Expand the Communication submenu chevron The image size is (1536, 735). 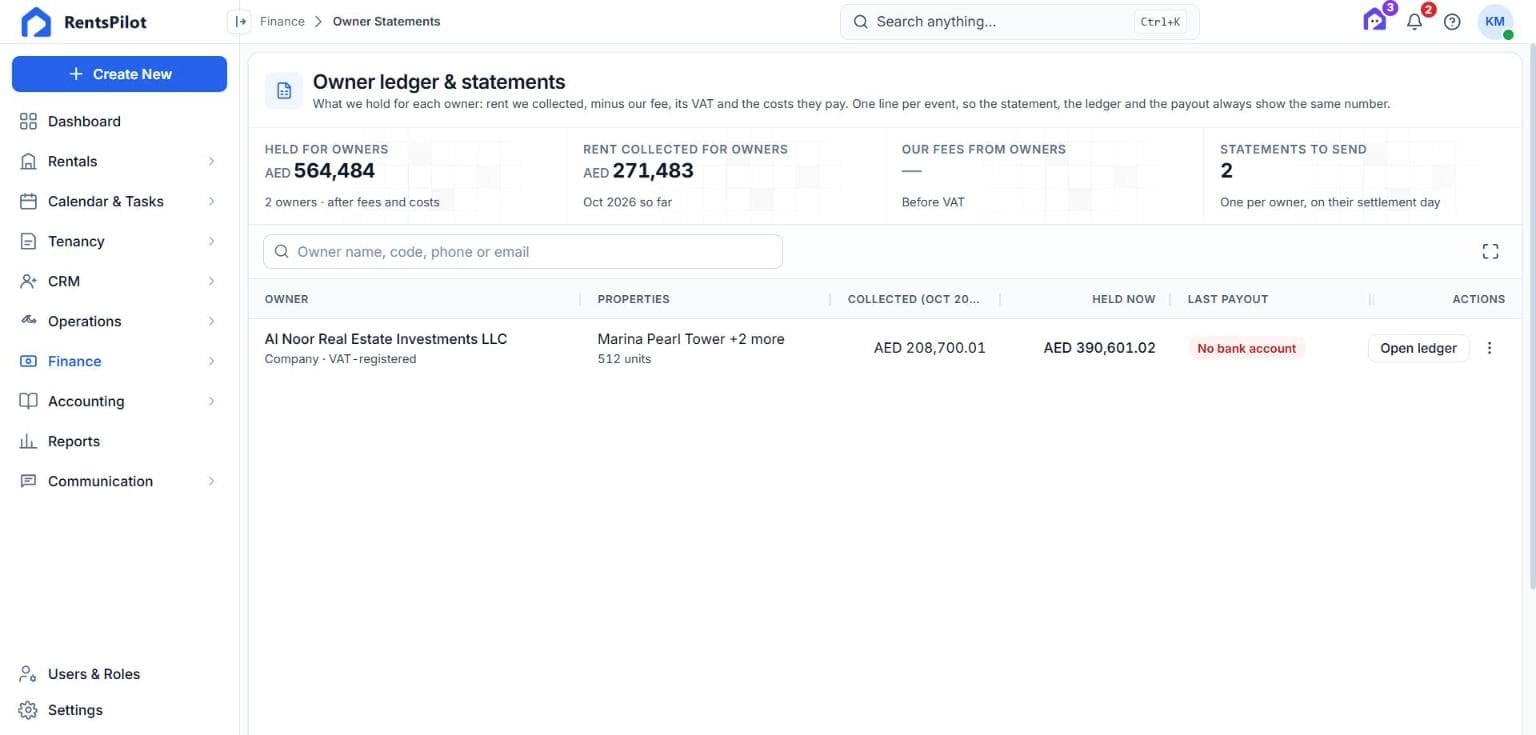click(211, 481)
